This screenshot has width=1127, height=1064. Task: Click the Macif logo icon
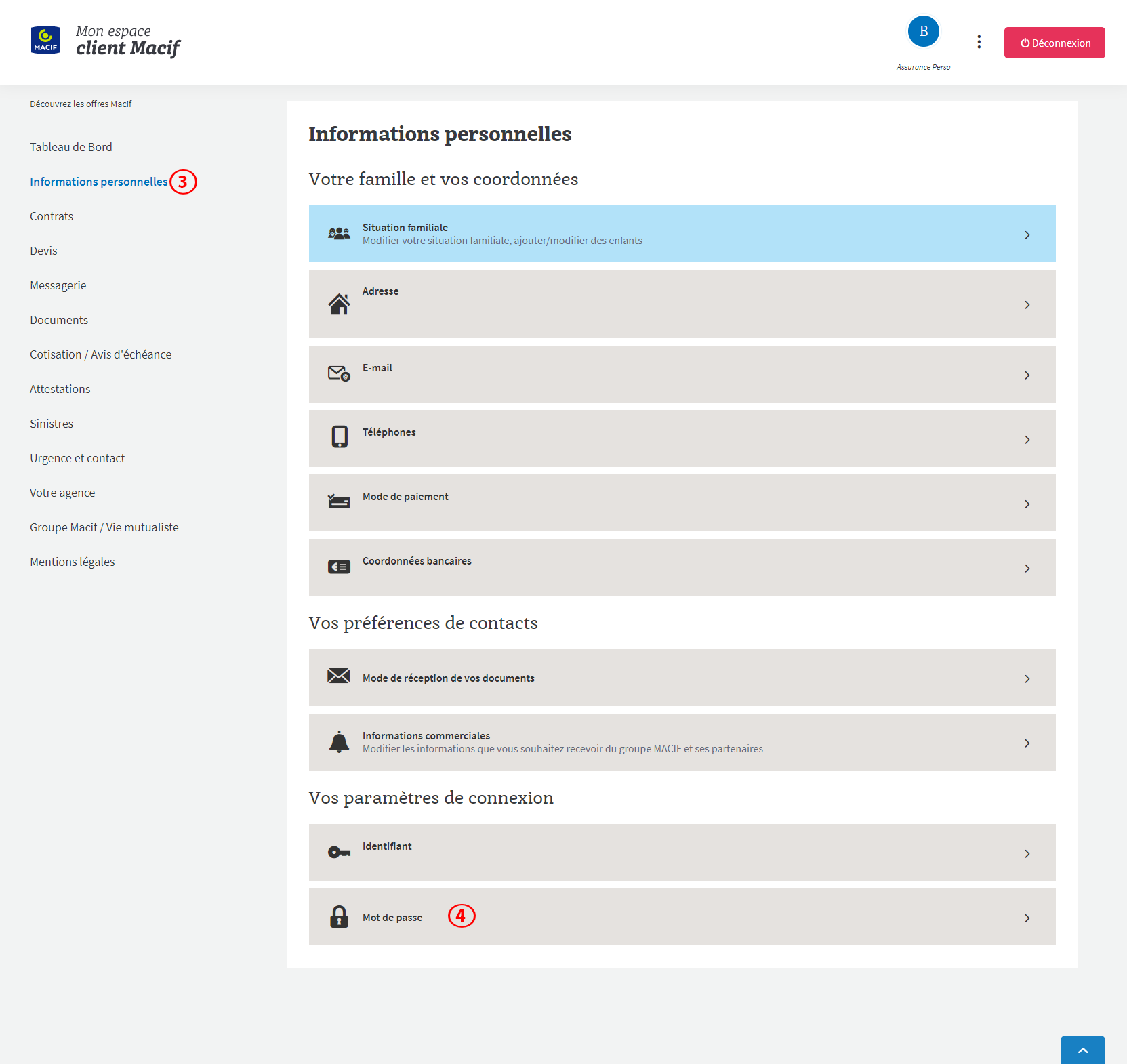pos(45,40)
